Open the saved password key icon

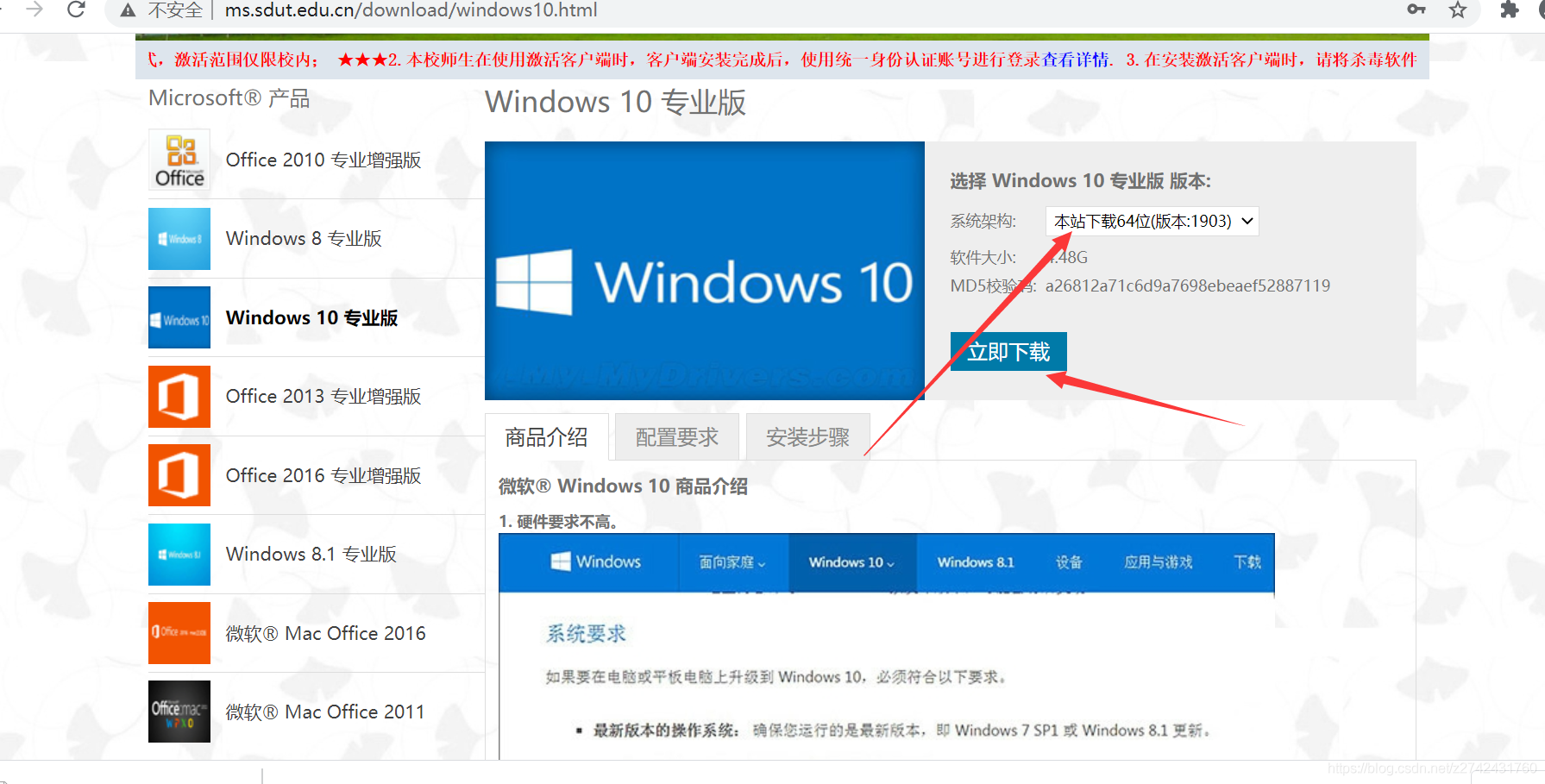1416,9
